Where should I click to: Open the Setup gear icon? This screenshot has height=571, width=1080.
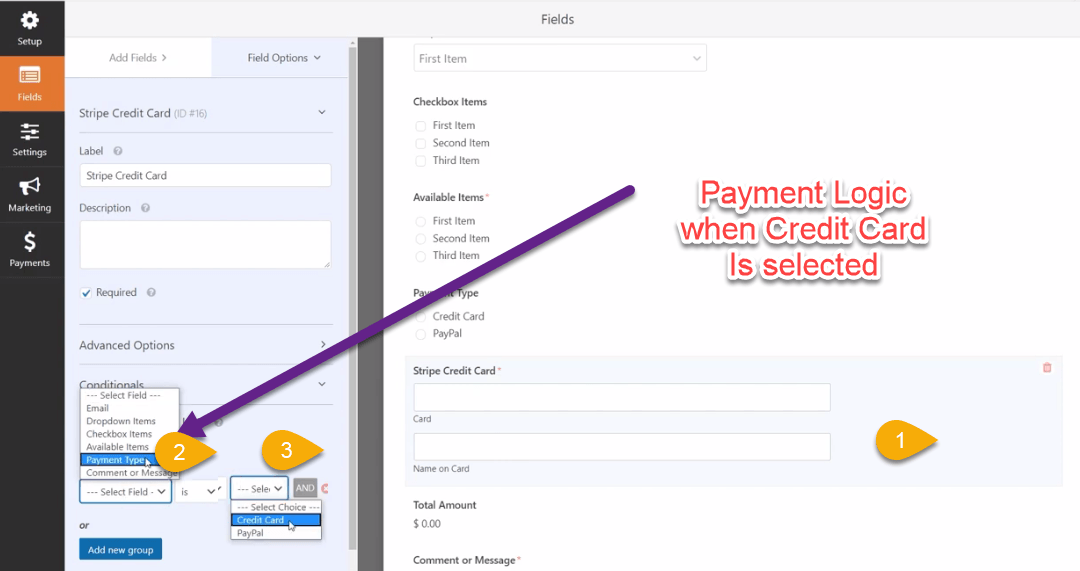click(30, 20)
